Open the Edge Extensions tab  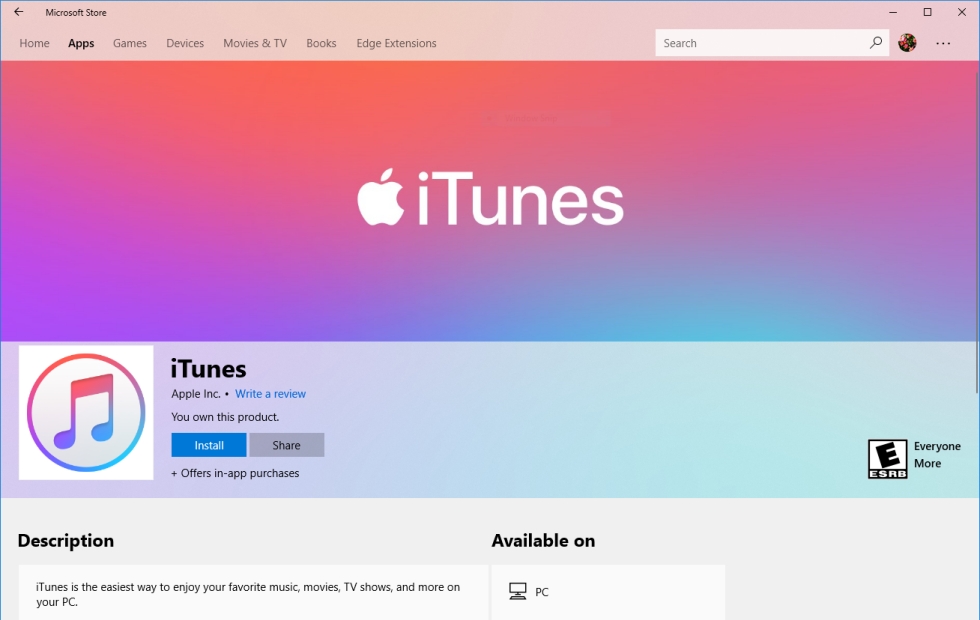(x=396, y=43)
